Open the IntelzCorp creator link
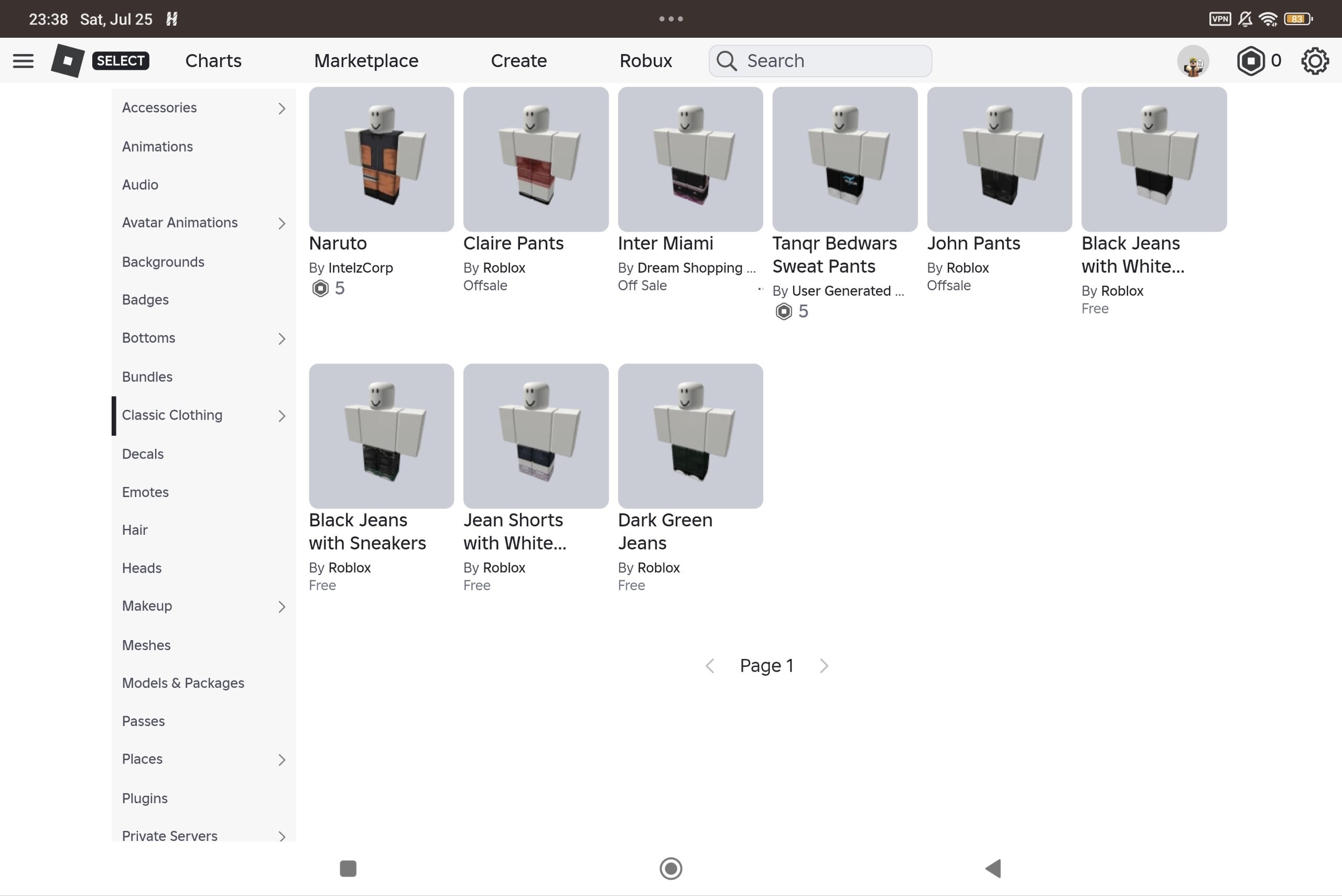 point(361,268)
